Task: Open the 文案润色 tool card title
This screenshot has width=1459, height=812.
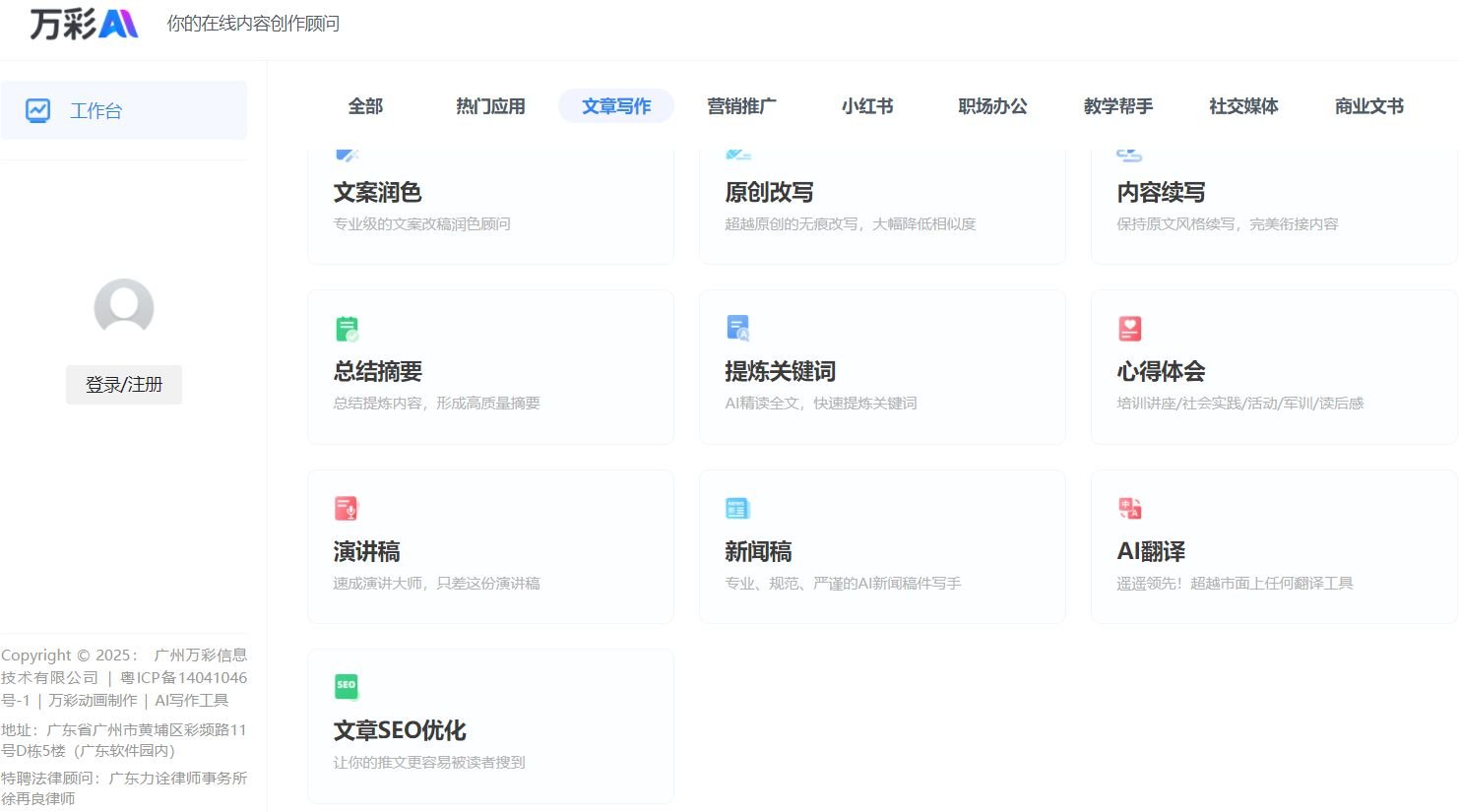Action: (x=378, y=193)
